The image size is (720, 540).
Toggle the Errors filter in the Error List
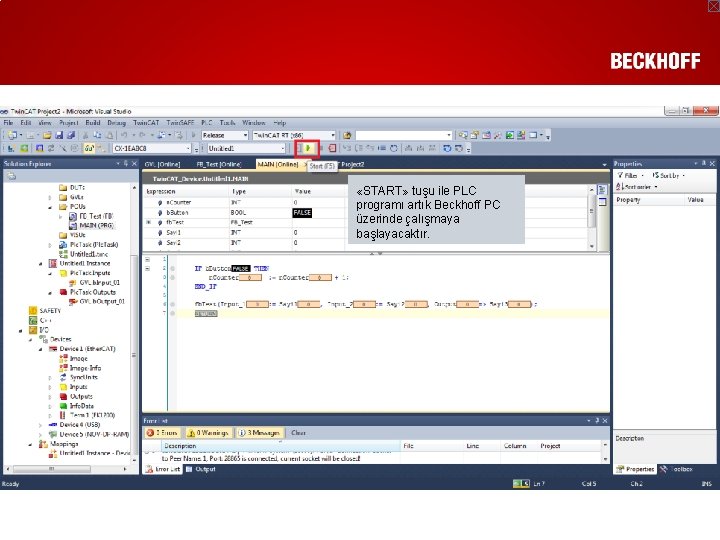(x=163, y=433)
